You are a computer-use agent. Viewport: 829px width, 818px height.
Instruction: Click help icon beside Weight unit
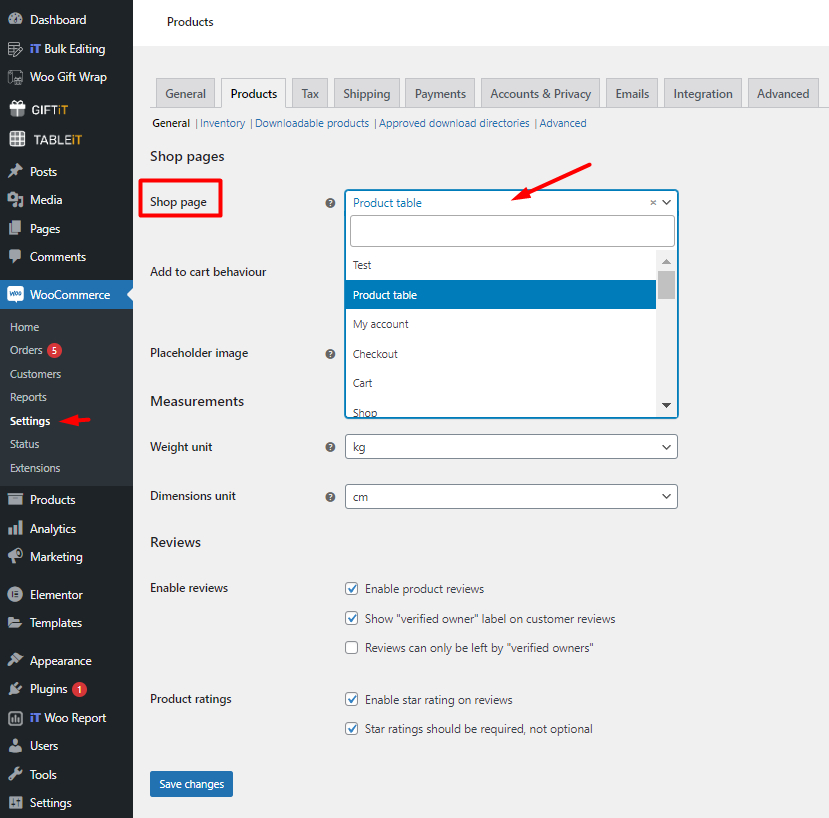pyautogui.click(x=330, y=447)
